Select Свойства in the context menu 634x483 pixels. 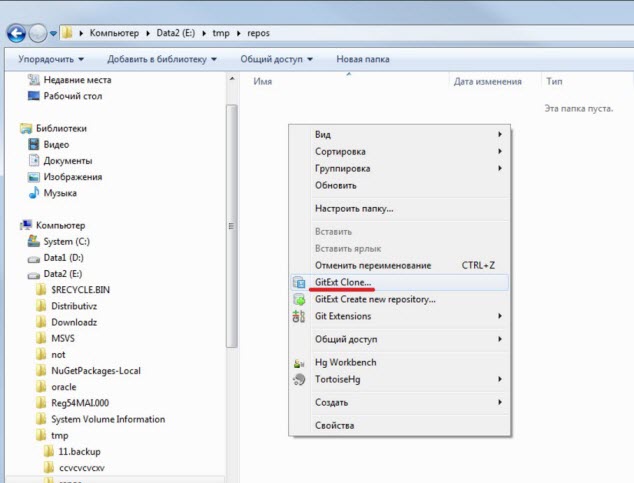(x=334, y=425)
